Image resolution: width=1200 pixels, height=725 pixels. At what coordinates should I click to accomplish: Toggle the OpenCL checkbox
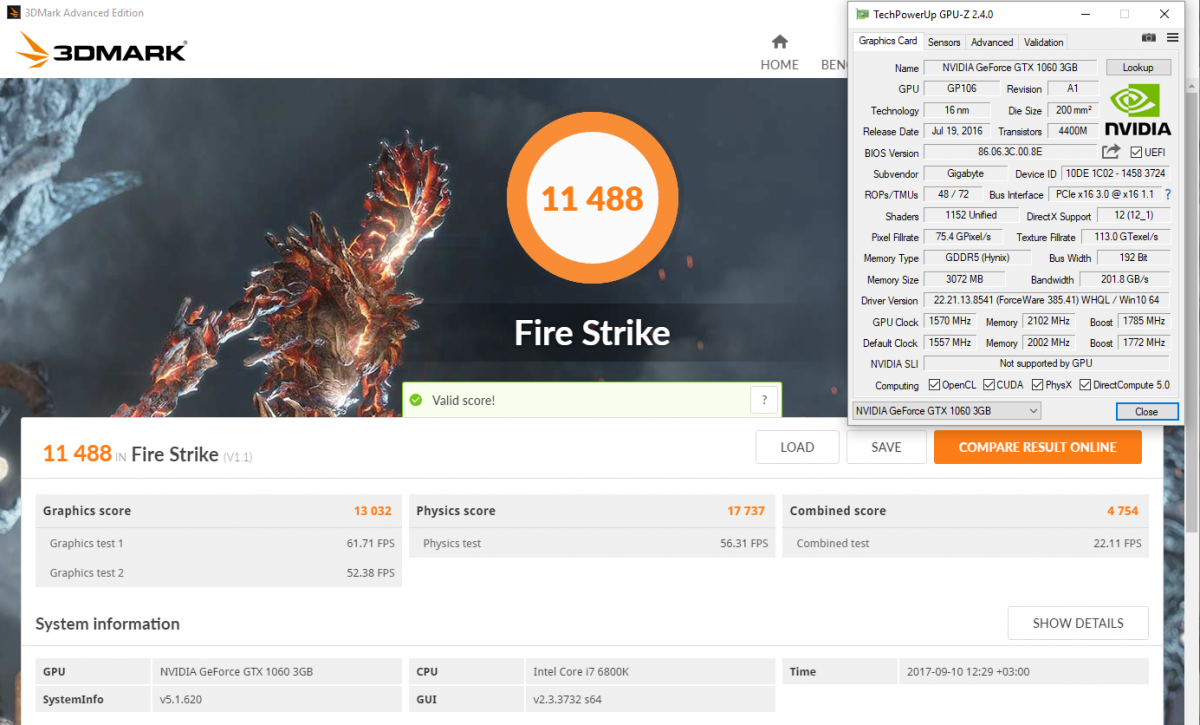tap(934, 384)
